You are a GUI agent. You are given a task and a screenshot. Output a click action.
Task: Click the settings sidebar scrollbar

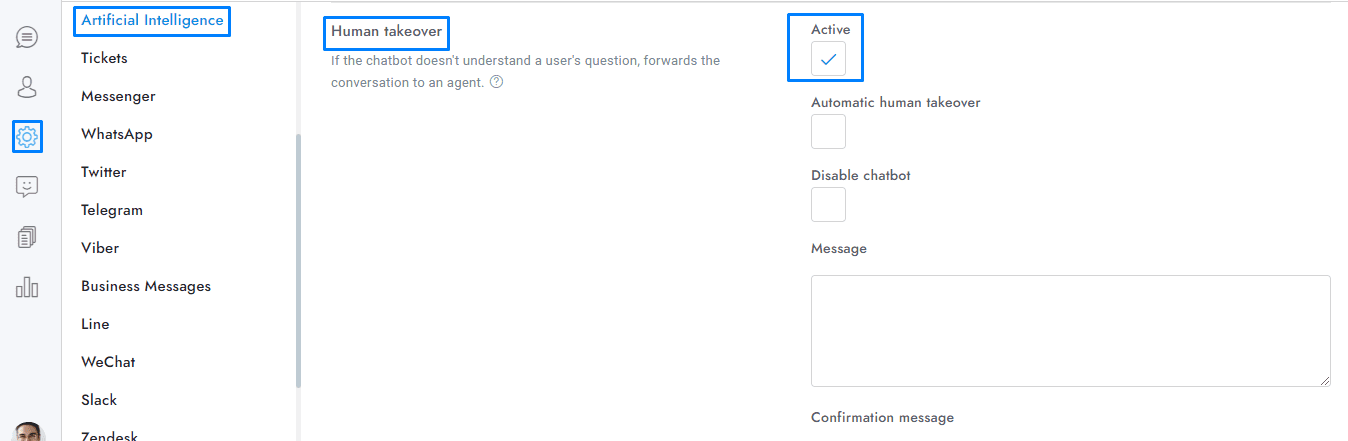pos(298,260)
